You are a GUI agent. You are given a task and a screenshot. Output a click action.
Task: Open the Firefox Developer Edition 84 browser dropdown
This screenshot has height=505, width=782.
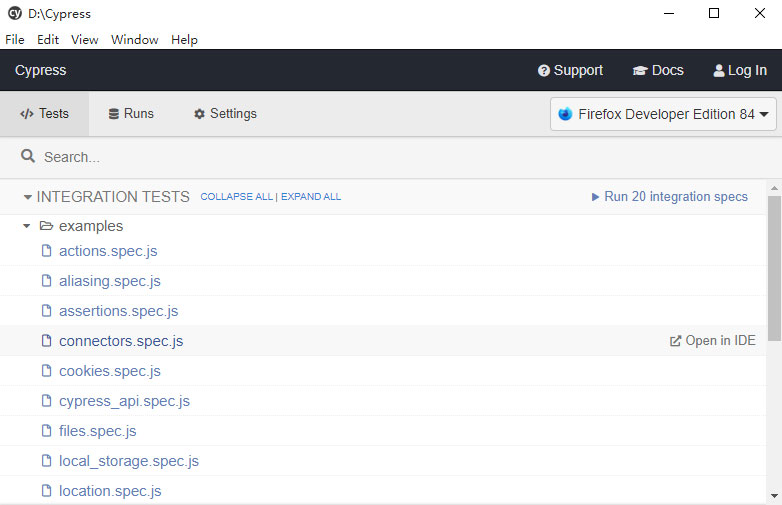click(x=663, y=114)
